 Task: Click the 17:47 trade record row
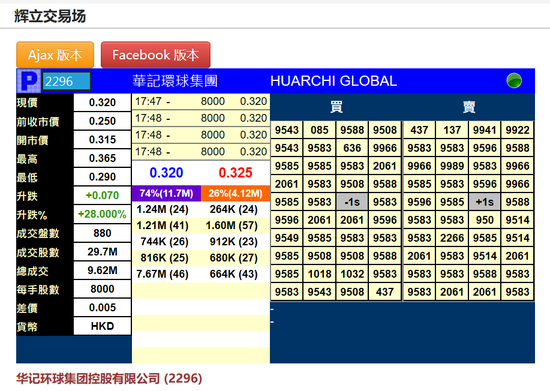coord(201,101)
